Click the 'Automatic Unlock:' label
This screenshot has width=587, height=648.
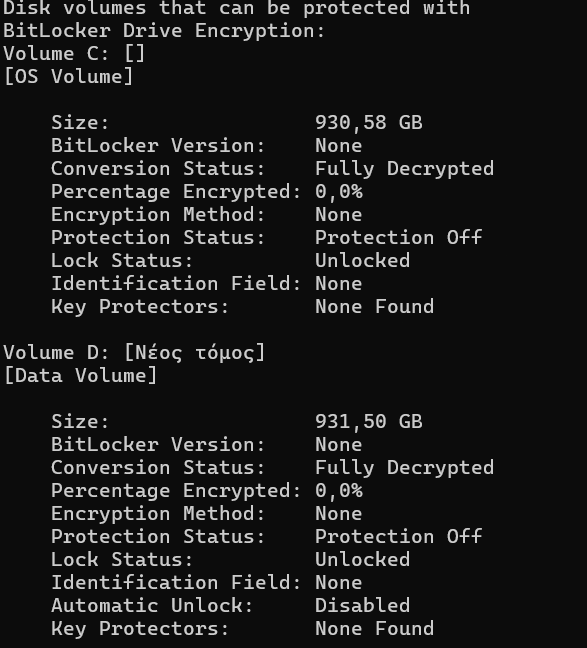(152, 605)
